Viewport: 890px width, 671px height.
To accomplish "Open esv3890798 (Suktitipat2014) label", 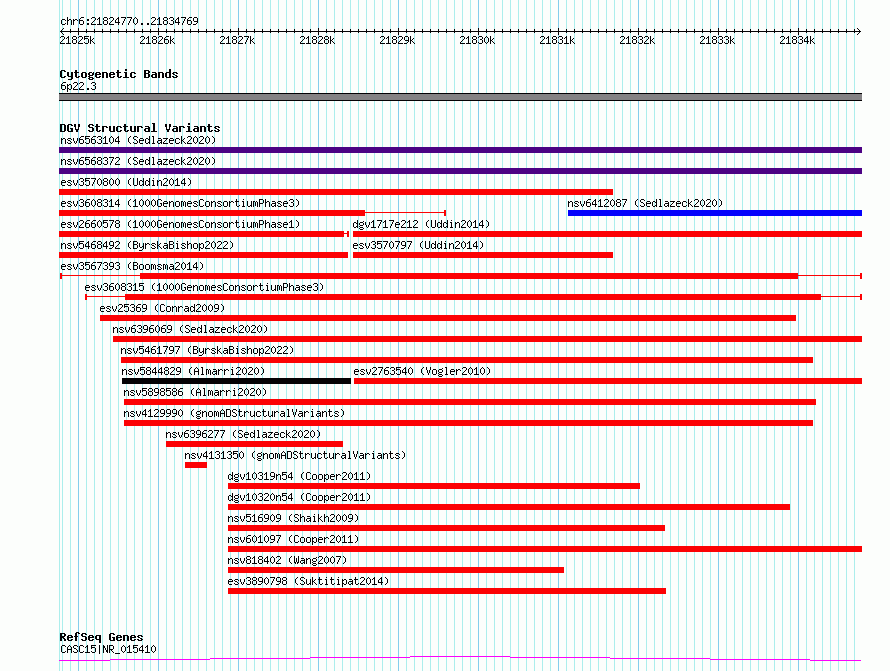I will (x=308, y=581).
